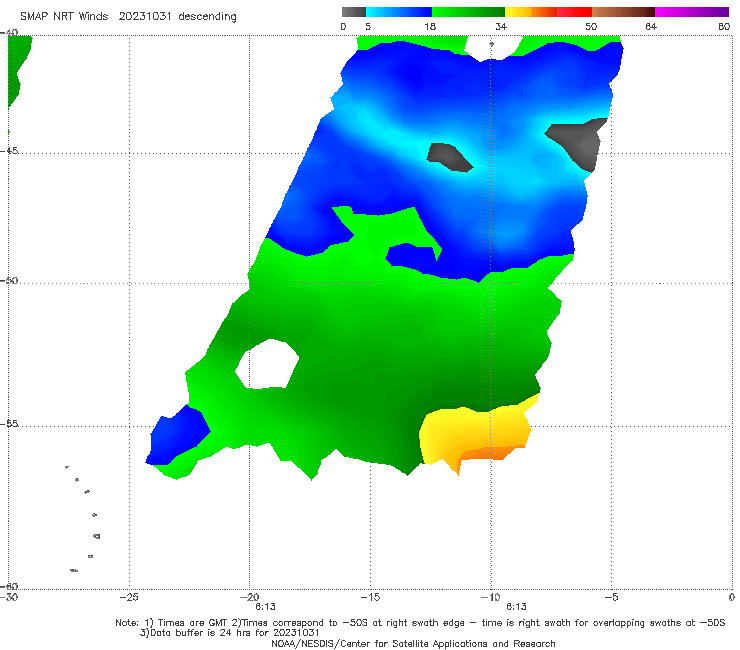This screenshot has height=650, width=740.
Task: Click the red segment of the color bar
Action: click(574, 12)
